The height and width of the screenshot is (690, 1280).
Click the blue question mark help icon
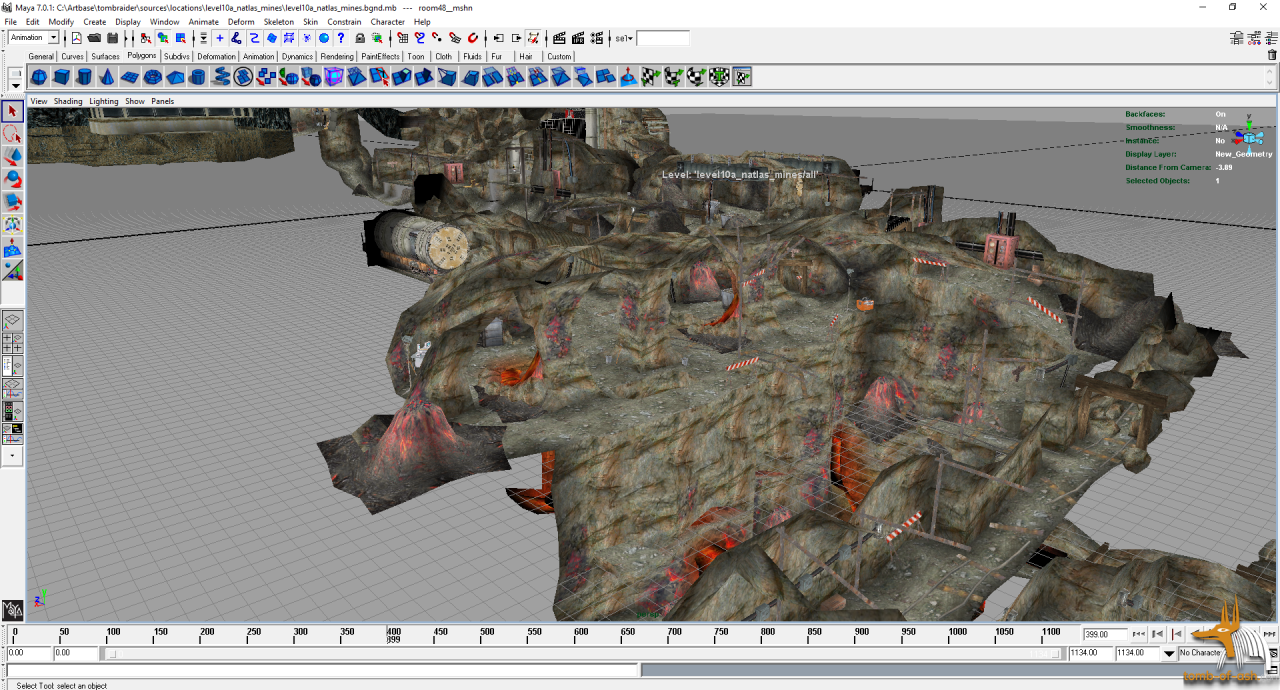tap(341, 38)
